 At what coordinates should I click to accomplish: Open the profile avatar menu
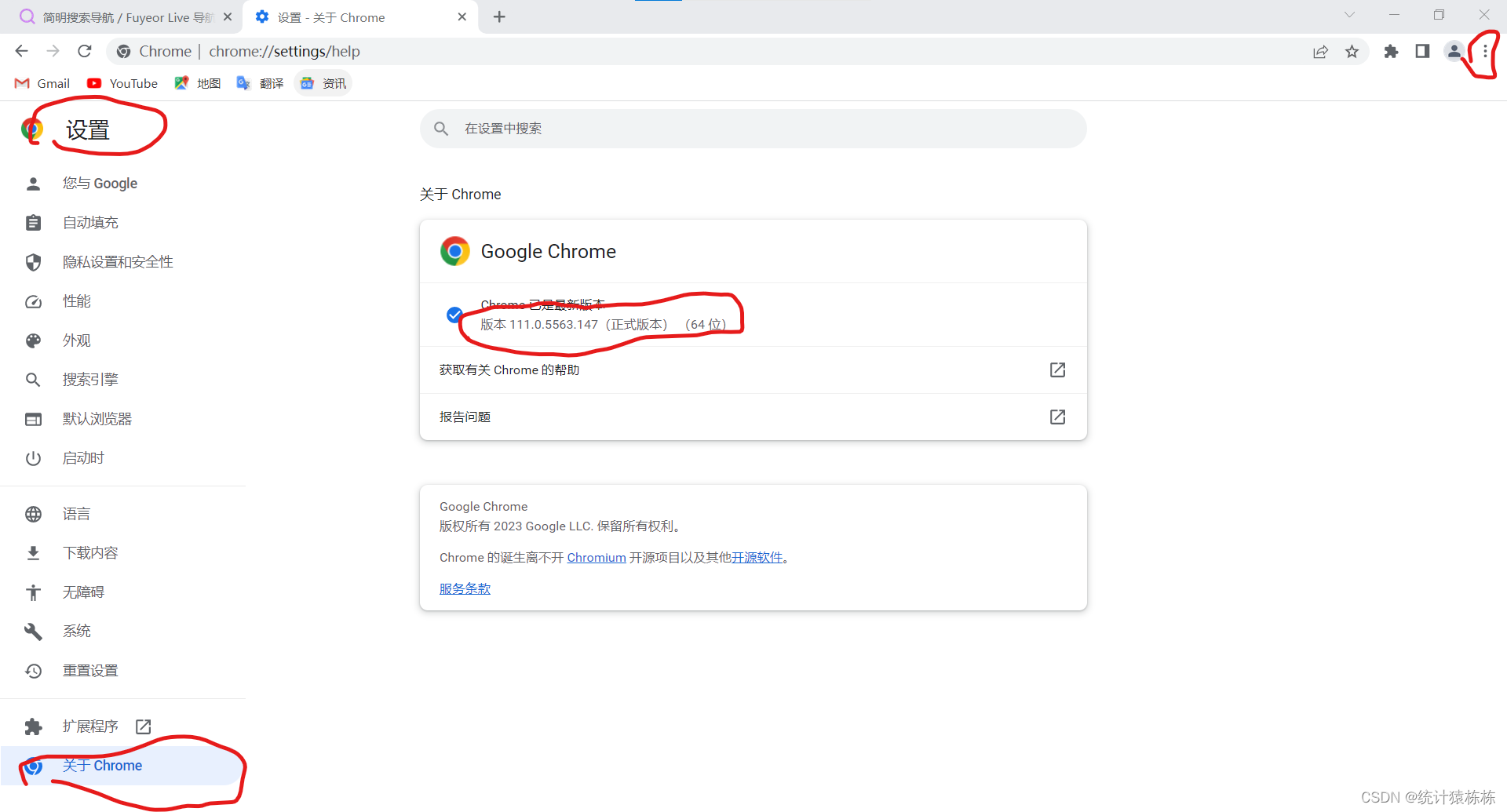[1454, 52]
